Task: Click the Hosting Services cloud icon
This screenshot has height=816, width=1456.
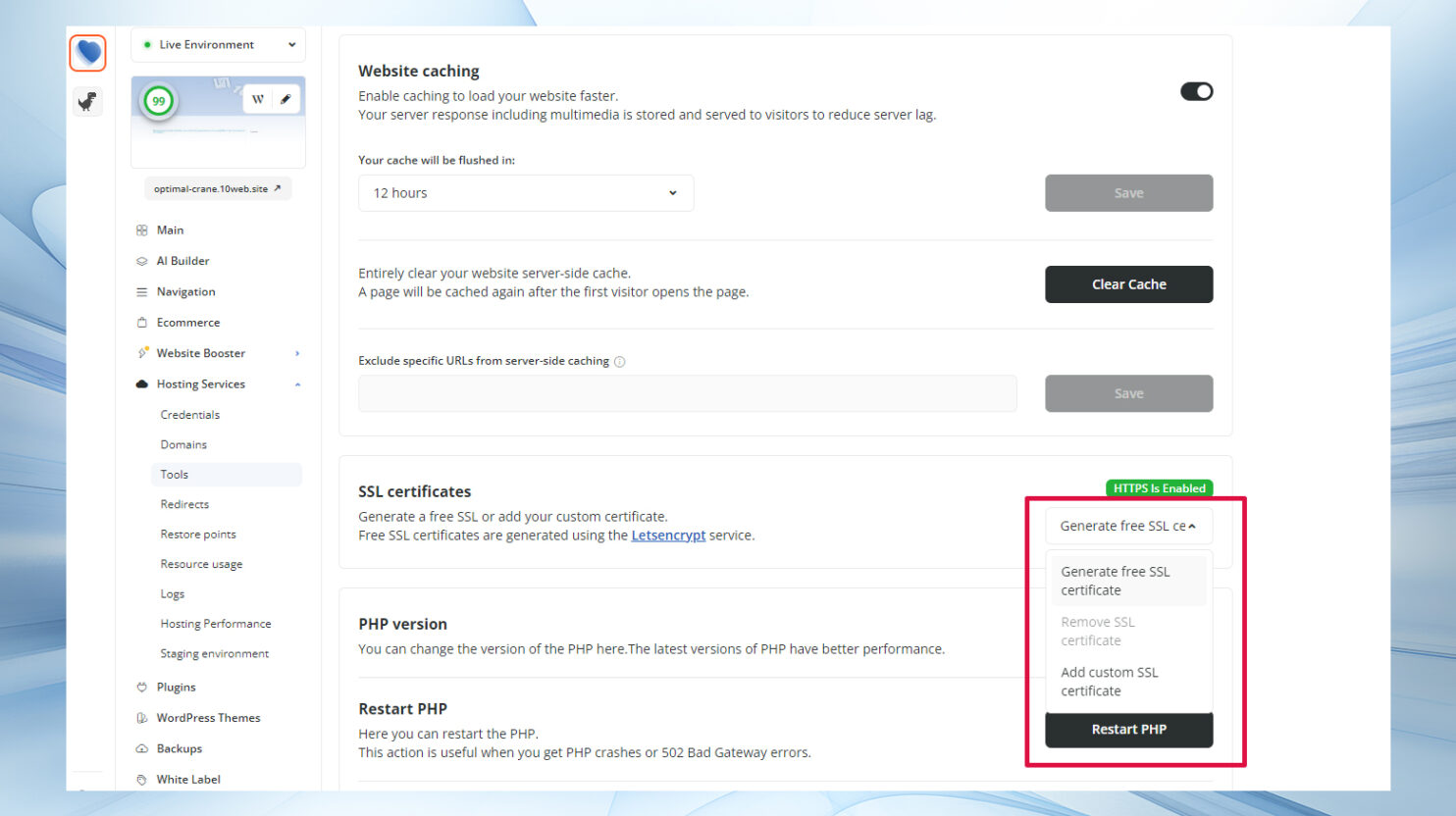Action: click(142, 383)
